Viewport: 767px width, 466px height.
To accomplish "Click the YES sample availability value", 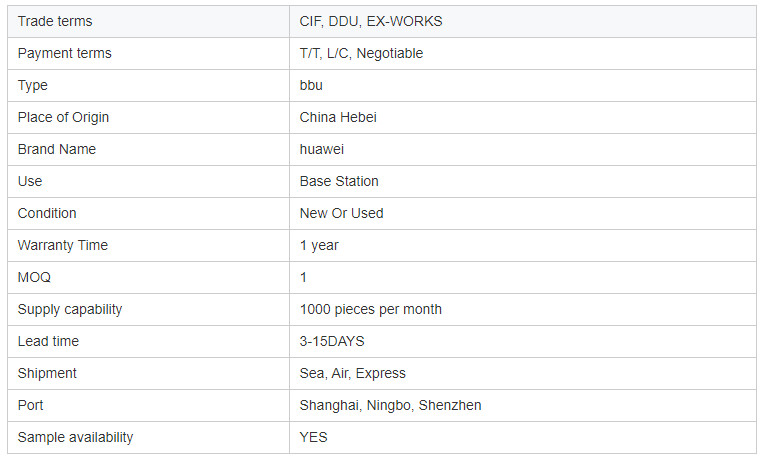I will [x=313, y=437].
